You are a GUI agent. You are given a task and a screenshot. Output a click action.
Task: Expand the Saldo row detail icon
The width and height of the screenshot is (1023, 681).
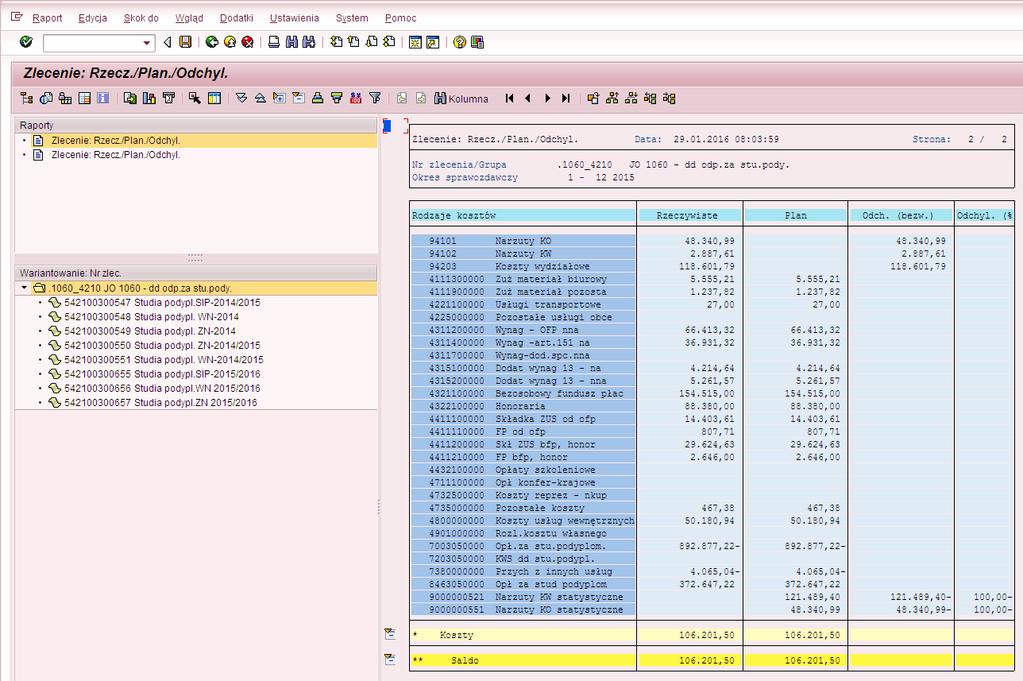390,659
